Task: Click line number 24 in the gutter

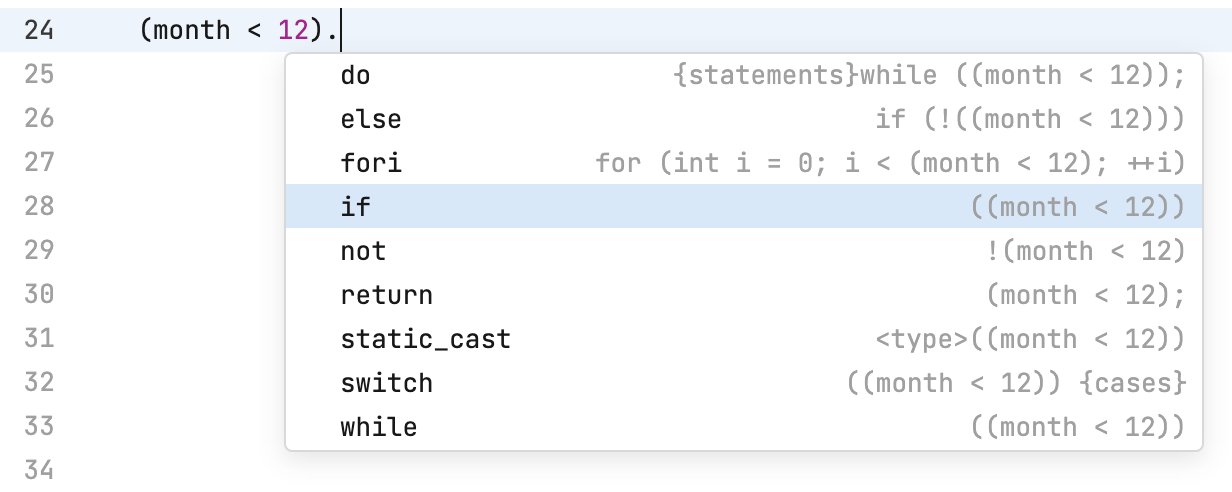Action: click(x=39, y=30)
